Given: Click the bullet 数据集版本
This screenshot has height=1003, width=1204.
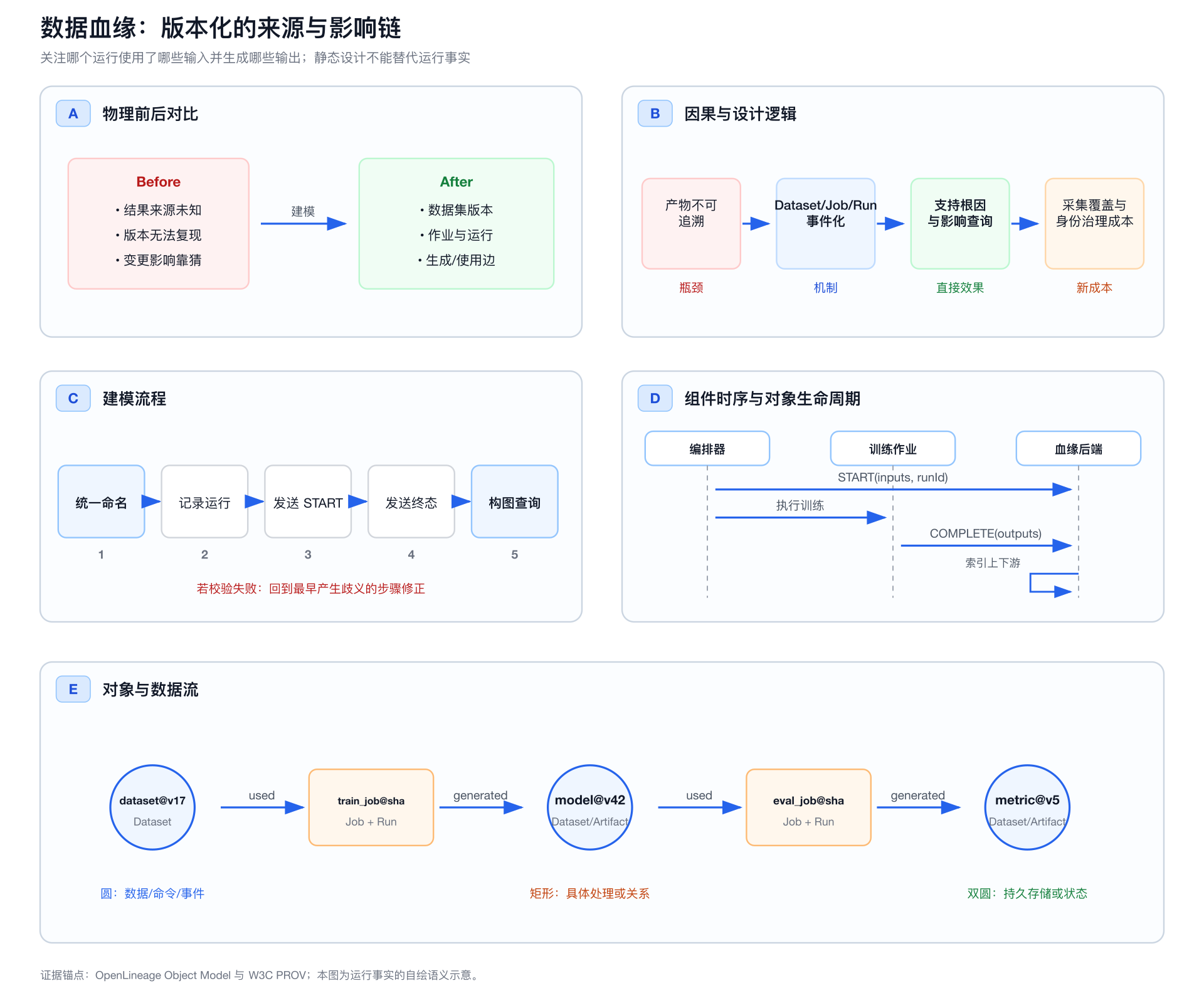Looking at the screenshot, I should pyautogui.click(x=457, y=210).
